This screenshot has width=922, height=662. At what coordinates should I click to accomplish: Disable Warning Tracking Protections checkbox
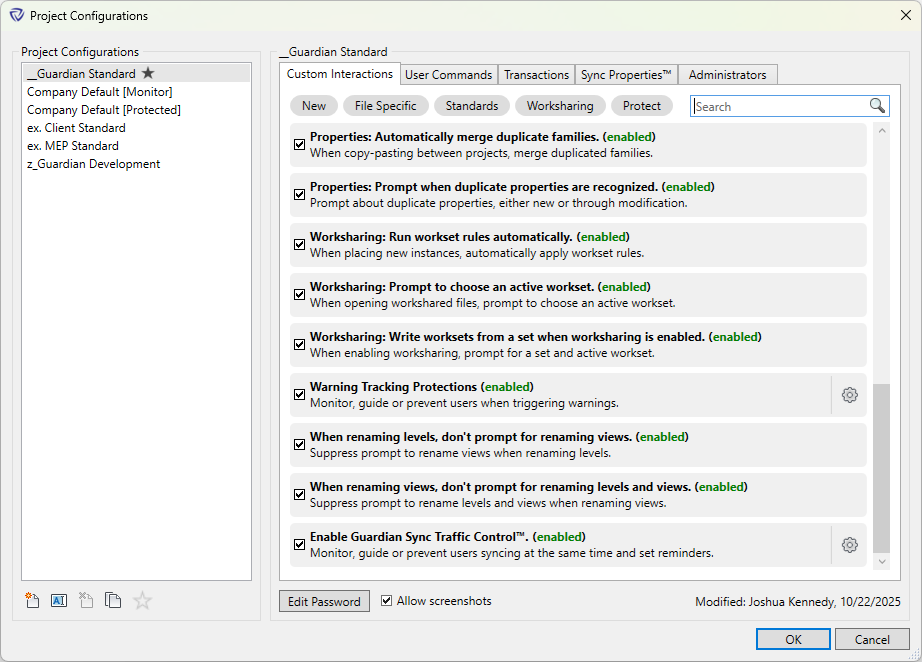299,394
